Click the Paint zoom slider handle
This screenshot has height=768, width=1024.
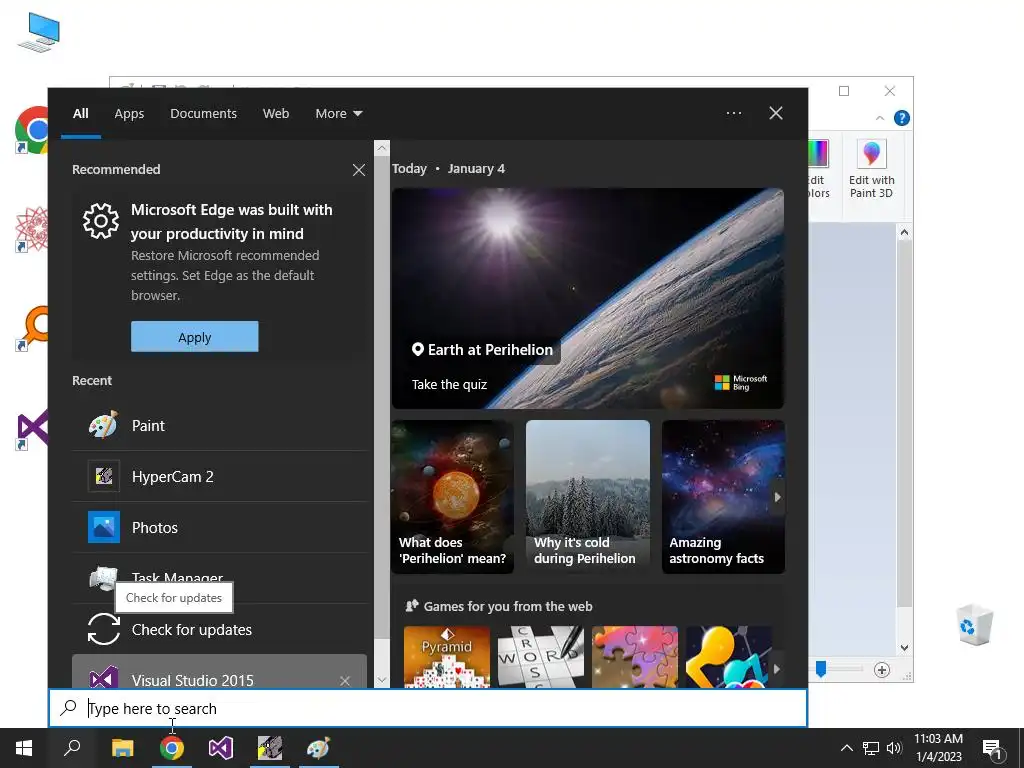coord(822,669)
